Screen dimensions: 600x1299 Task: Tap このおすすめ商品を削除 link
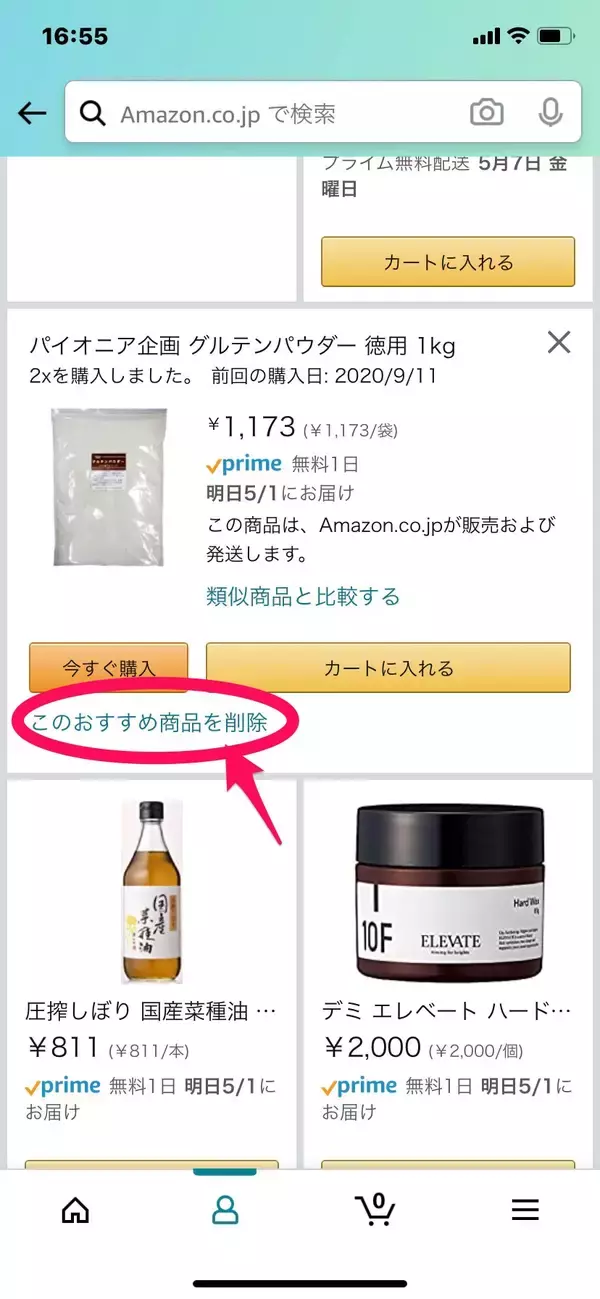[x=150, y=722]
